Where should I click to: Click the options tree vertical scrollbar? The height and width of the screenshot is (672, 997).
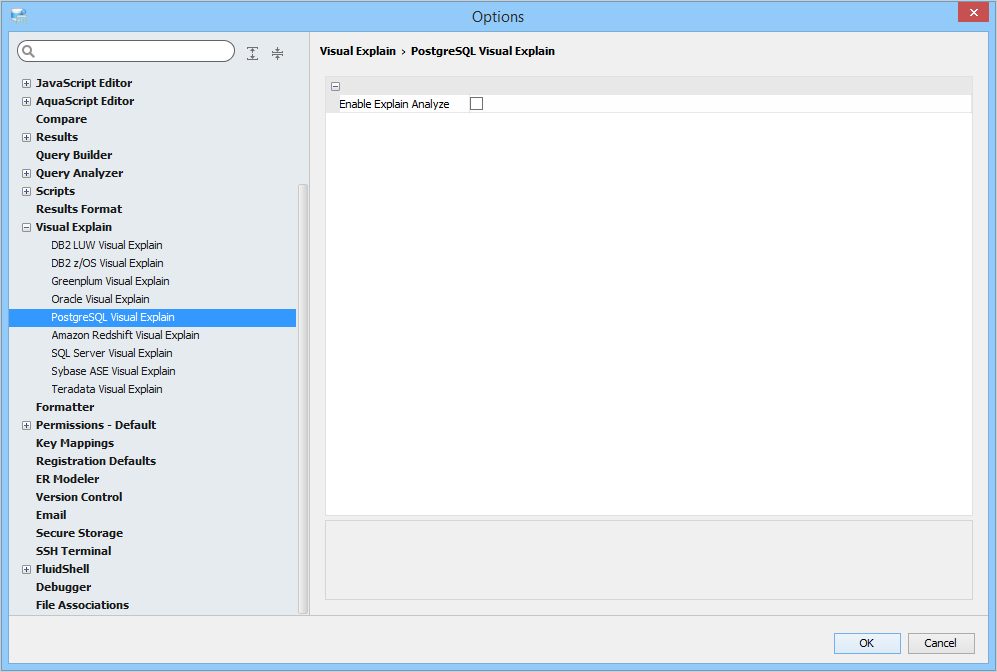(x=303, y=399)
